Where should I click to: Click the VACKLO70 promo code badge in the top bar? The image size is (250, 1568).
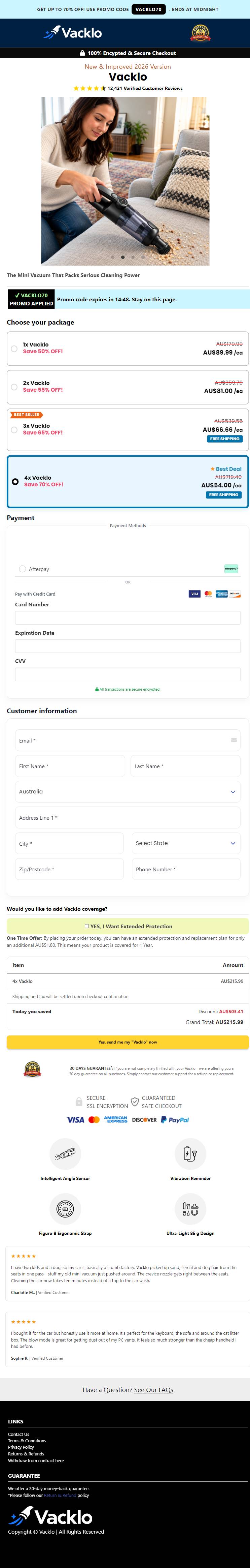(x=148, y=9)
